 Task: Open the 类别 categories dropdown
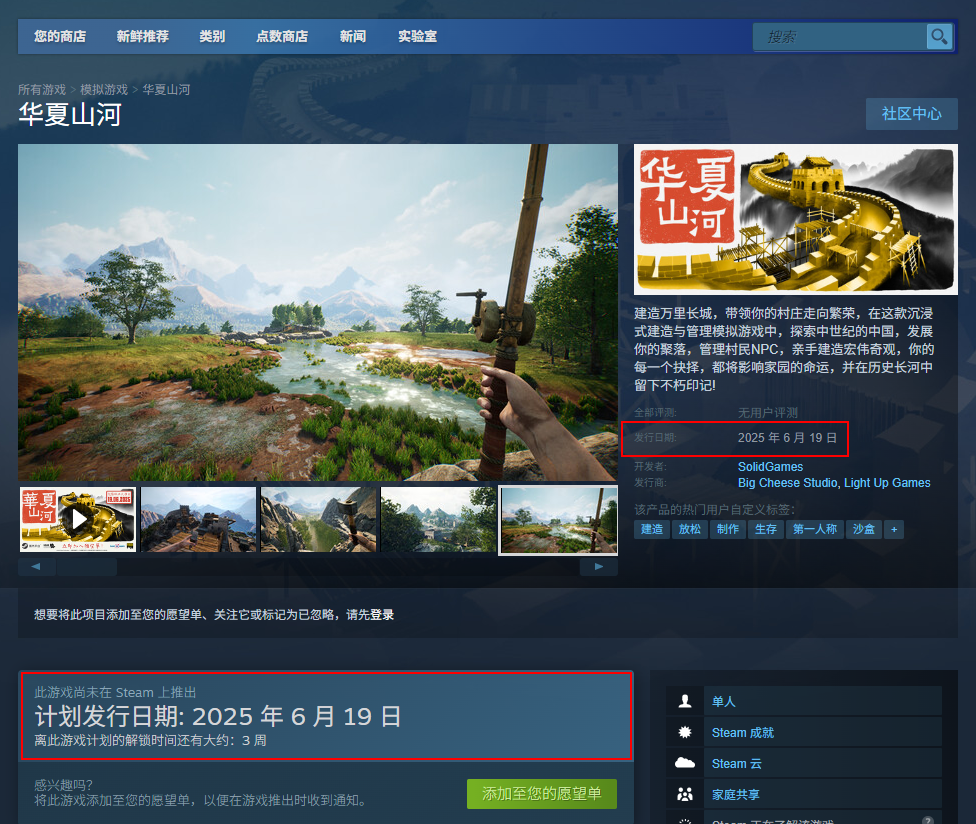coord(211,36)
